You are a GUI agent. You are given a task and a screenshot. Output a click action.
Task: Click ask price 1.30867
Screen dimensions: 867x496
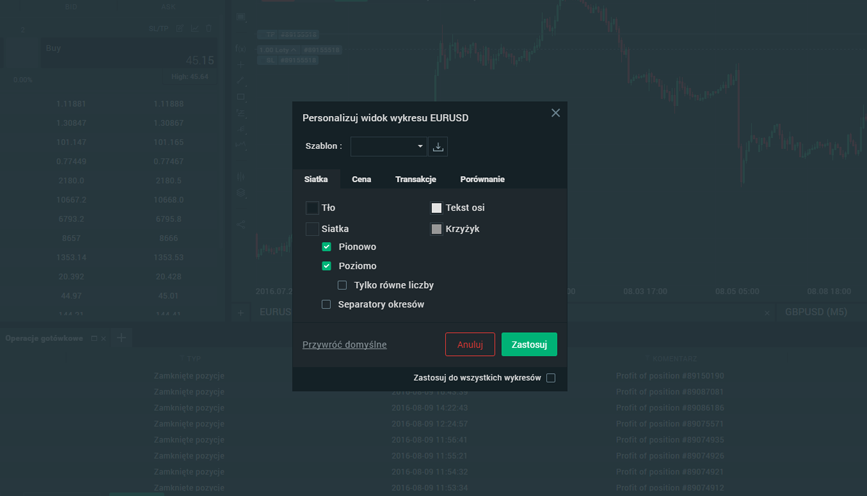[x=169, y=123]
